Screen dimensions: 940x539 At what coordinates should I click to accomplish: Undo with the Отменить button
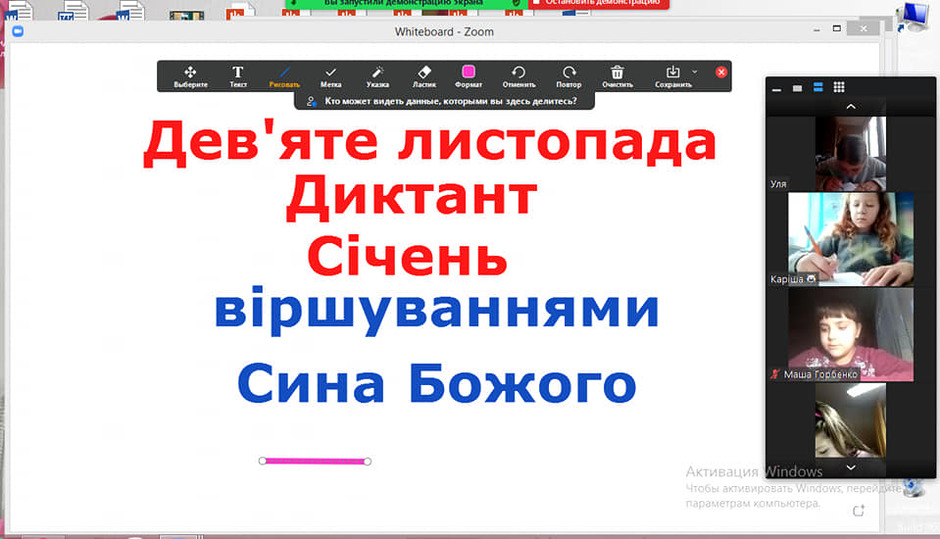pyautogui.click(x=519, y=77)
